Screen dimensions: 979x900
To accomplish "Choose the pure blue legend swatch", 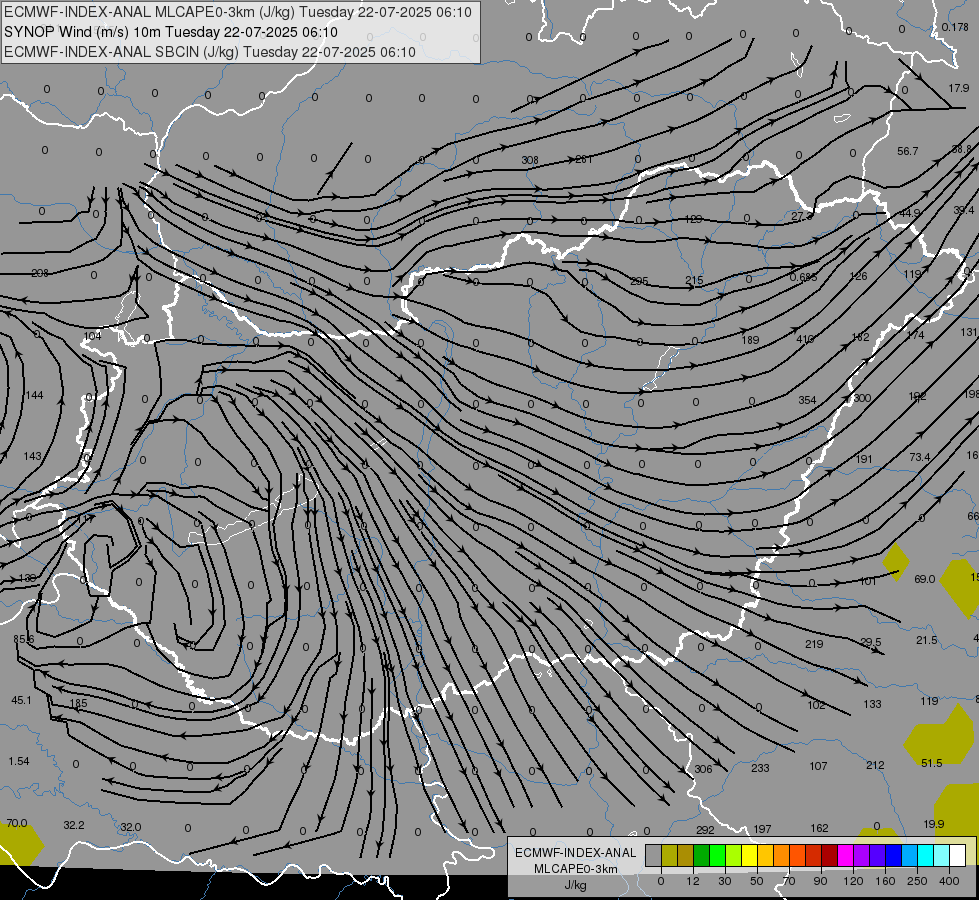I will click(x=893, y=855).
